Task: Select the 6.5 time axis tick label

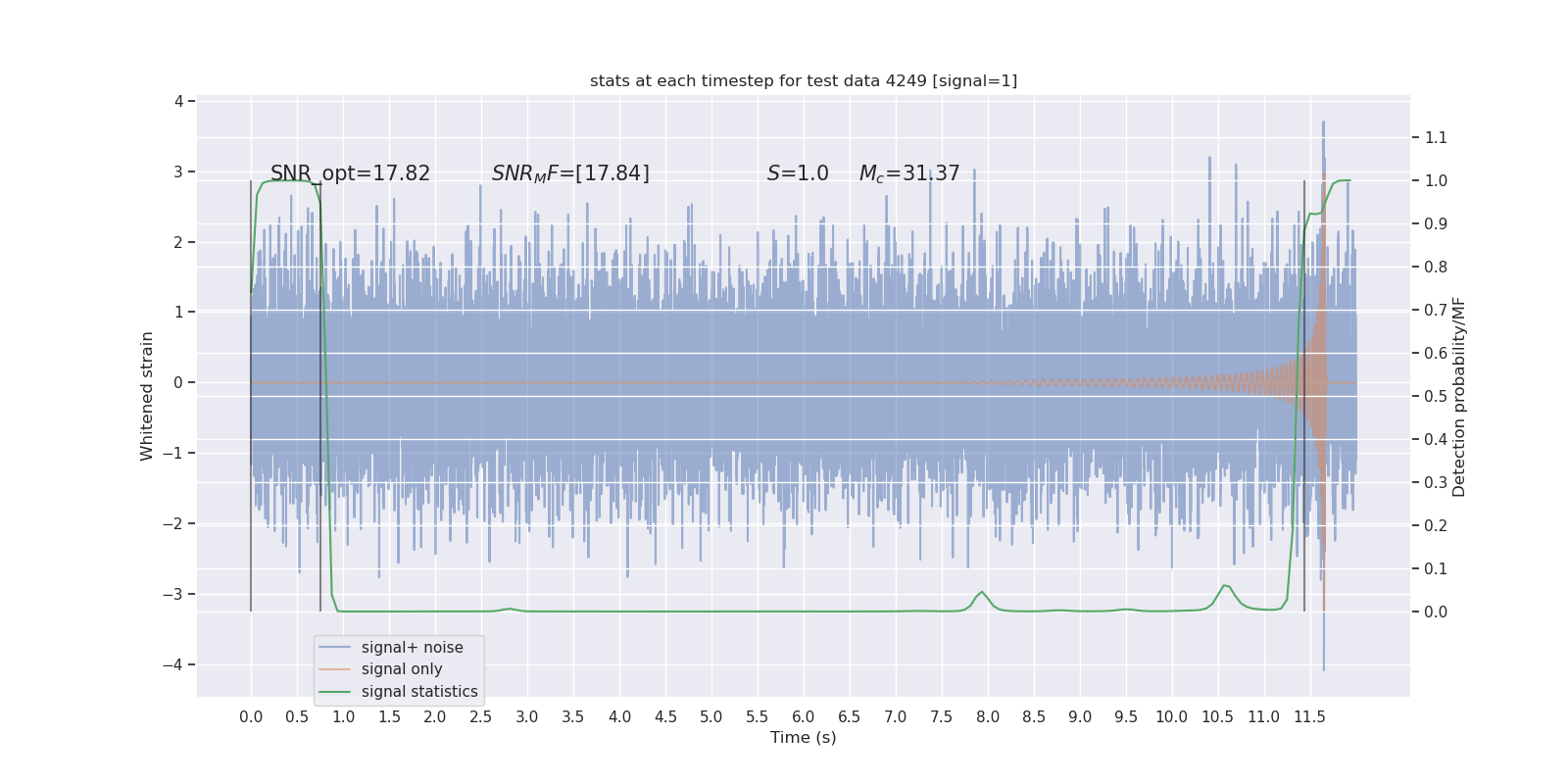Action: (x=850, y=716)
